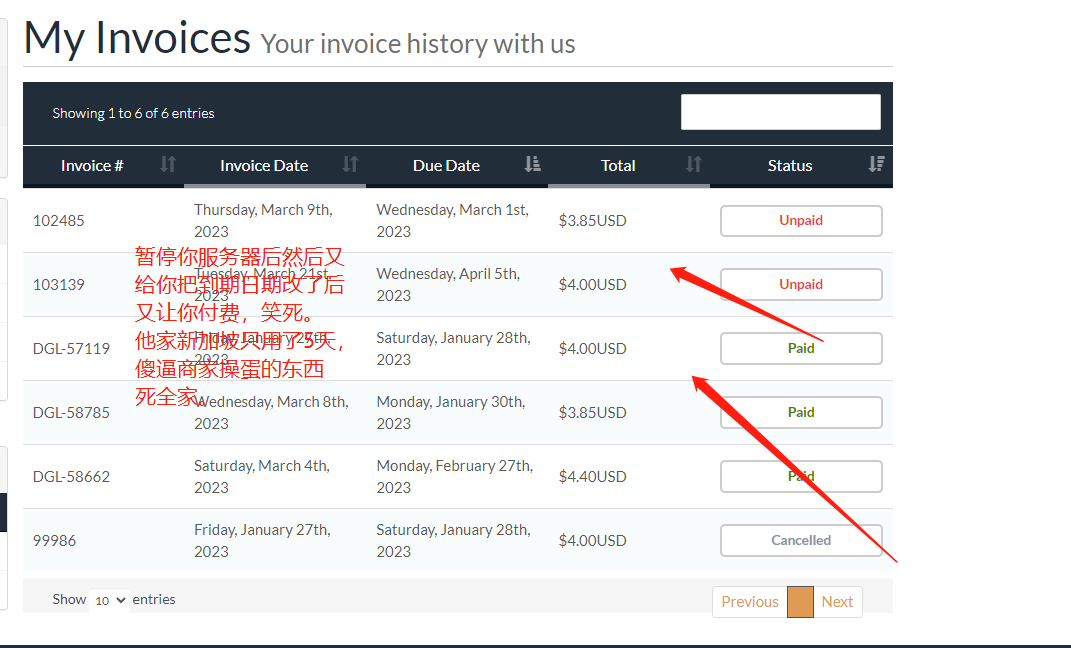1071x648 pixels.
Task: Click due date Monday, January 30th, 2023
Action: (x=451, y=412)
